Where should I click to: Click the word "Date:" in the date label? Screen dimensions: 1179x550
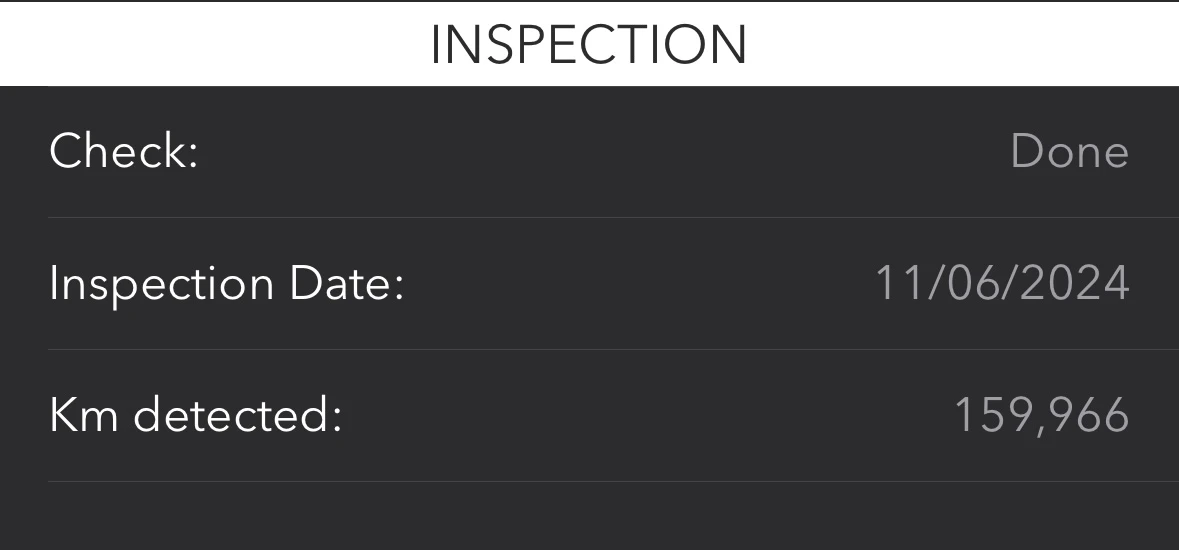click(x=346, y=284)
